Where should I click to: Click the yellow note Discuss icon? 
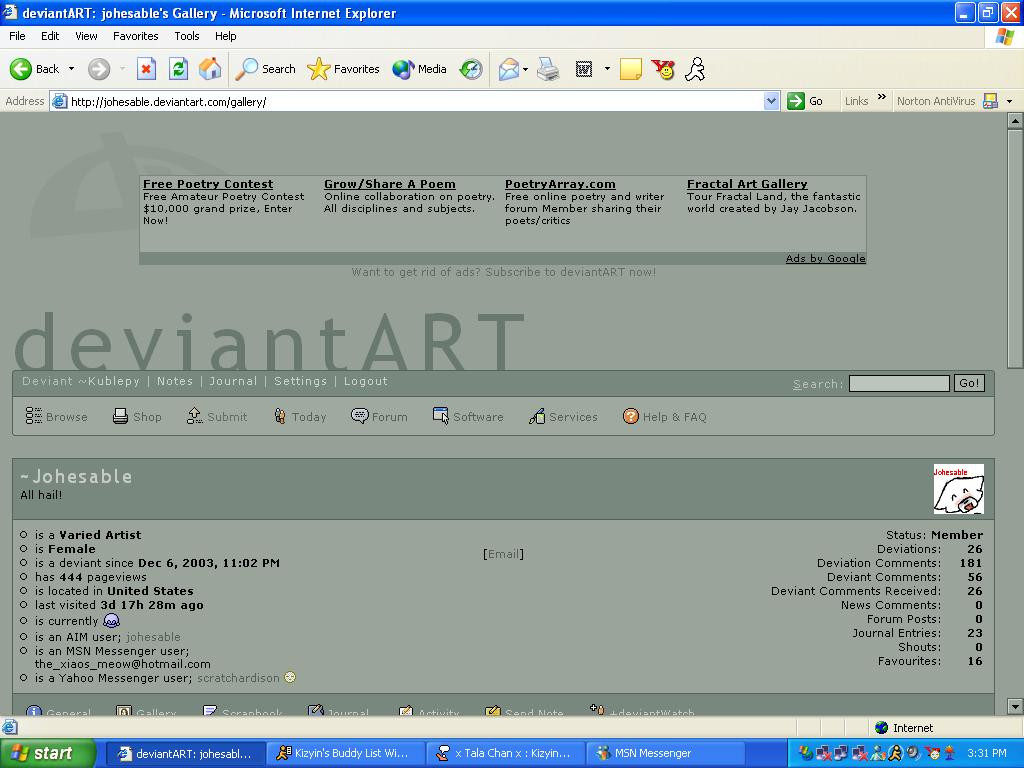click(x=630, y=69)
